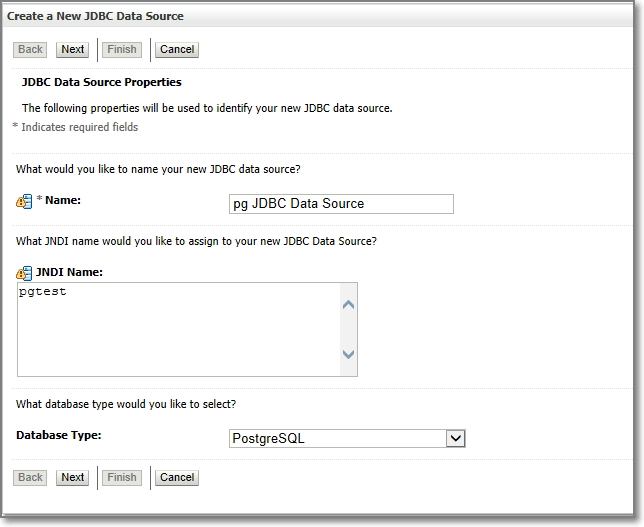Click the top Finish button
The image size is (644, 527).
pos(122,49)
